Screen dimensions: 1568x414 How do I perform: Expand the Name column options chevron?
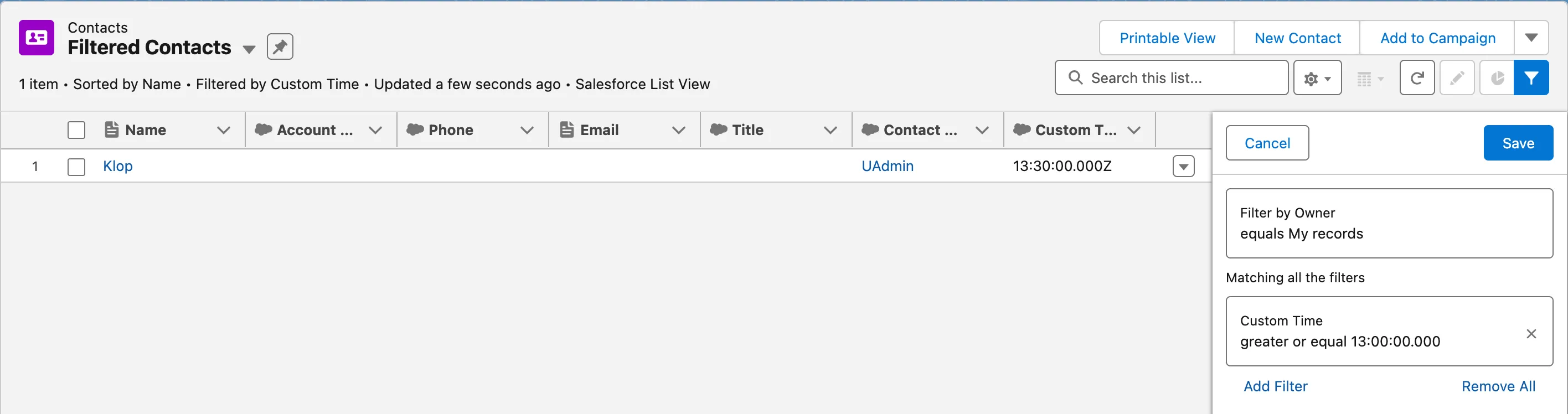[x=223, y=130]
